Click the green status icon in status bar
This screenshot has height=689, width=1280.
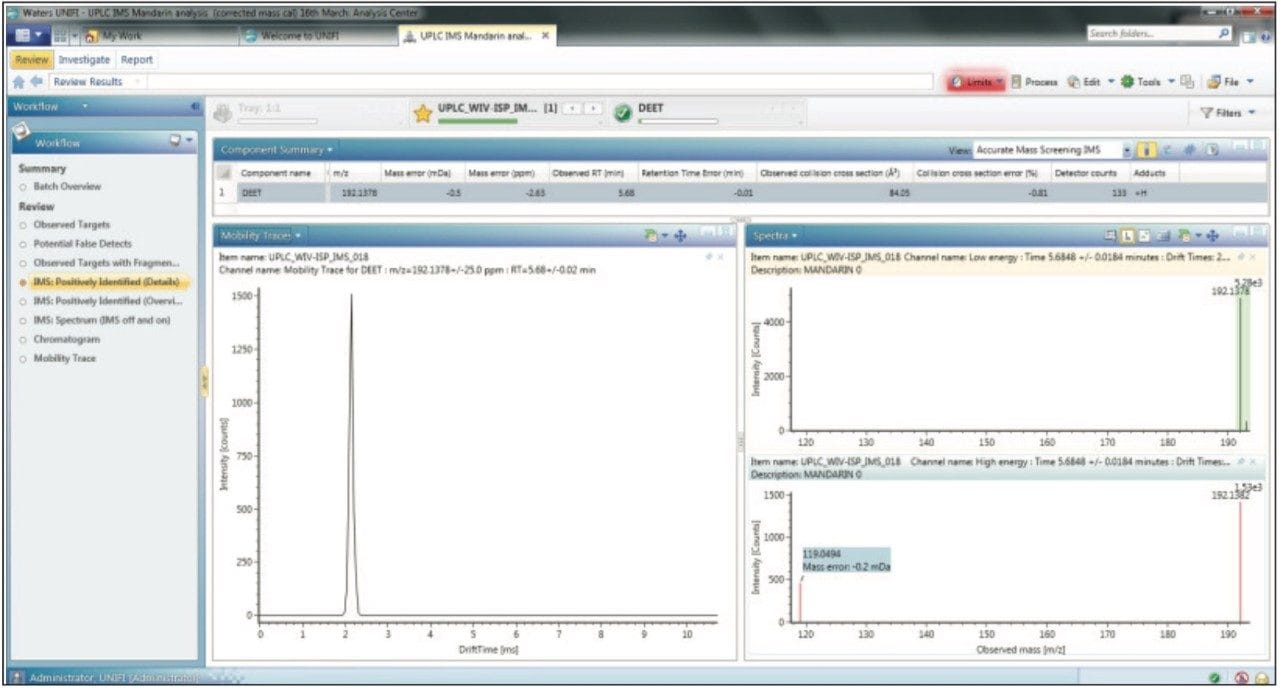tap(1214, 677)
